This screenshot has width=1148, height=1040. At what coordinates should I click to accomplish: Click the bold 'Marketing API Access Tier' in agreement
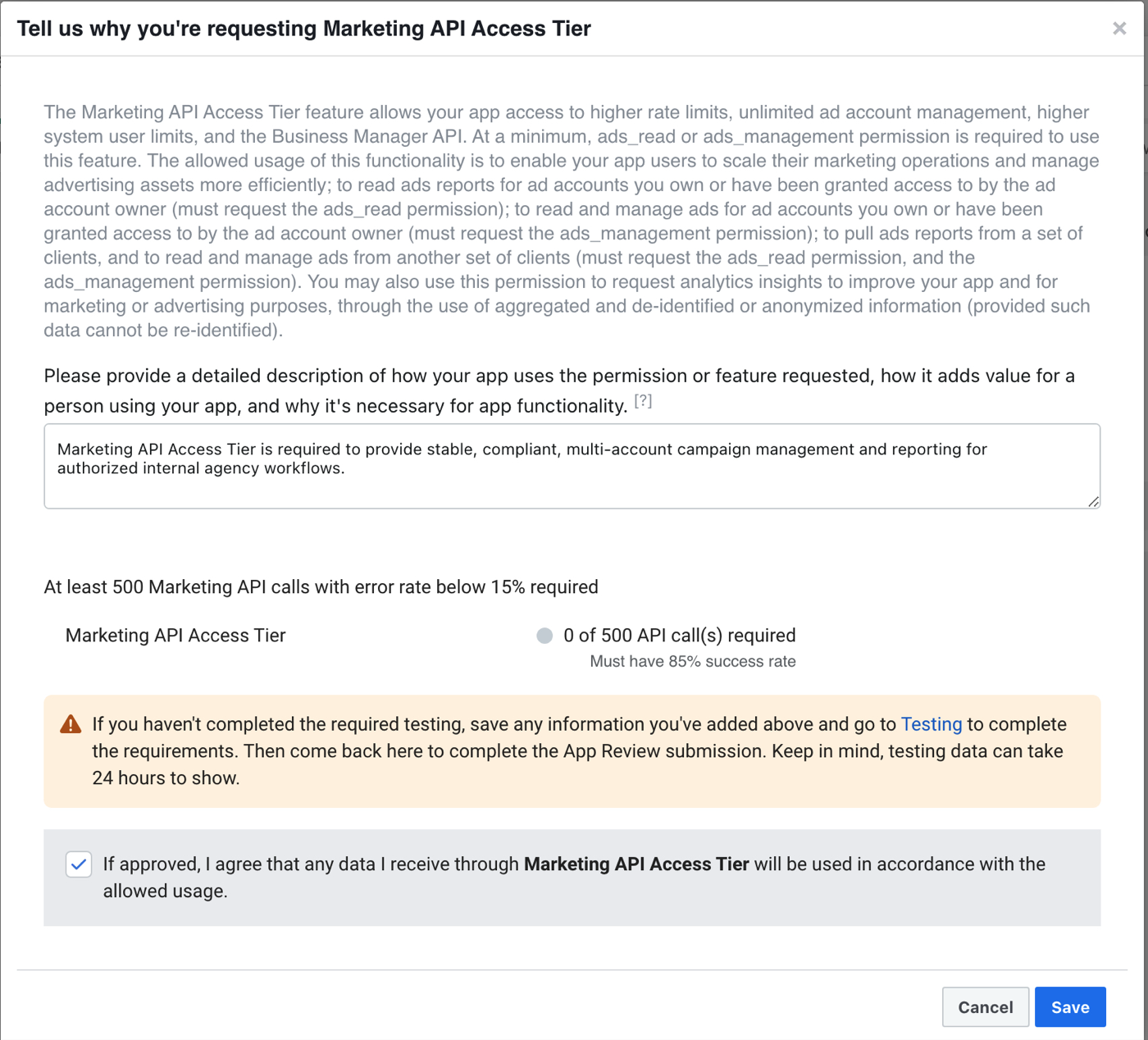(x=636, y=864)
